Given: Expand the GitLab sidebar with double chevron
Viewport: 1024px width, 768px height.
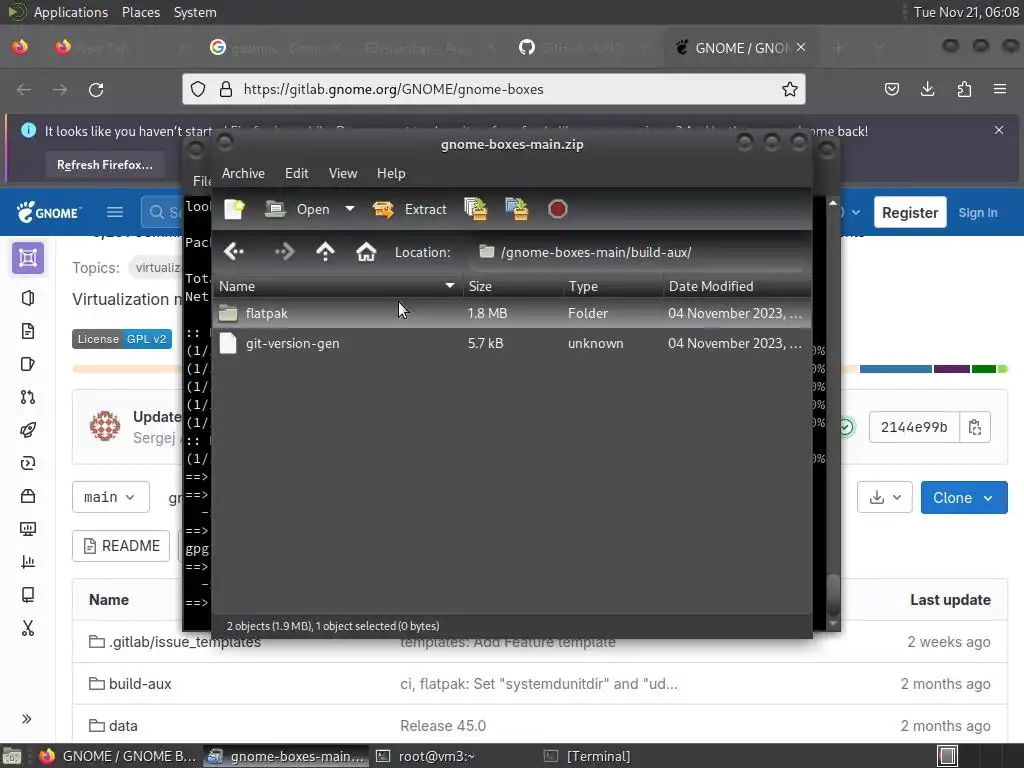Looking at the screenshot, I should coord(27,719).
